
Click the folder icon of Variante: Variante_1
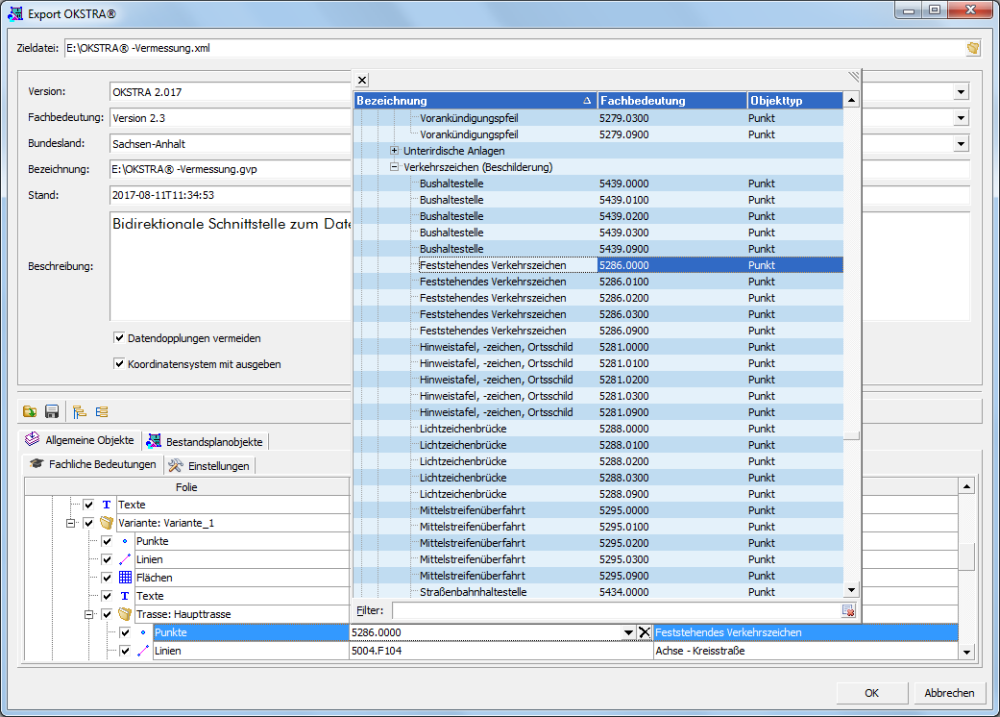(x=107, y=523)
